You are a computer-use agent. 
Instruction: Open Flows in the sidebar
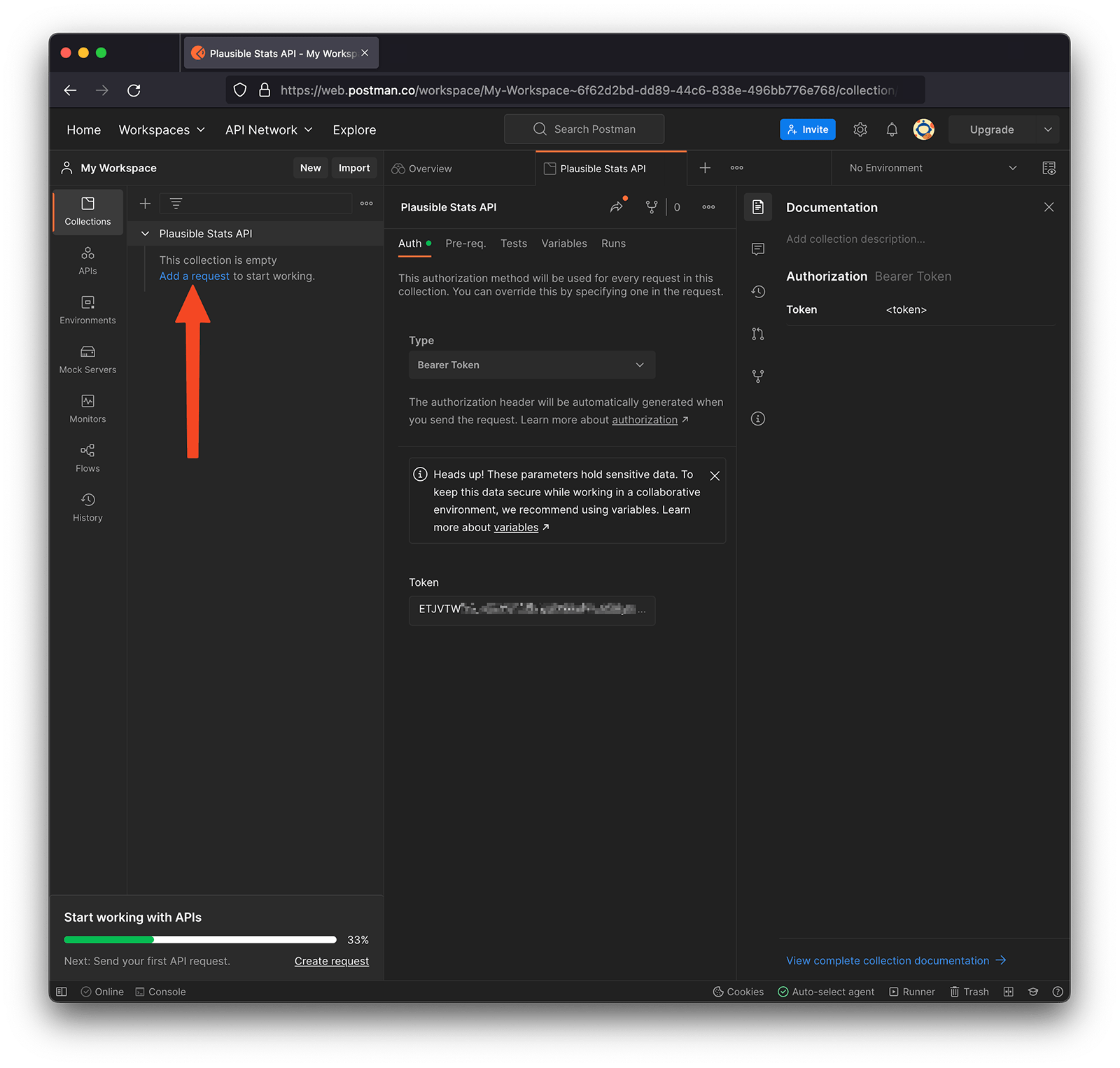(x=87, y=458)
